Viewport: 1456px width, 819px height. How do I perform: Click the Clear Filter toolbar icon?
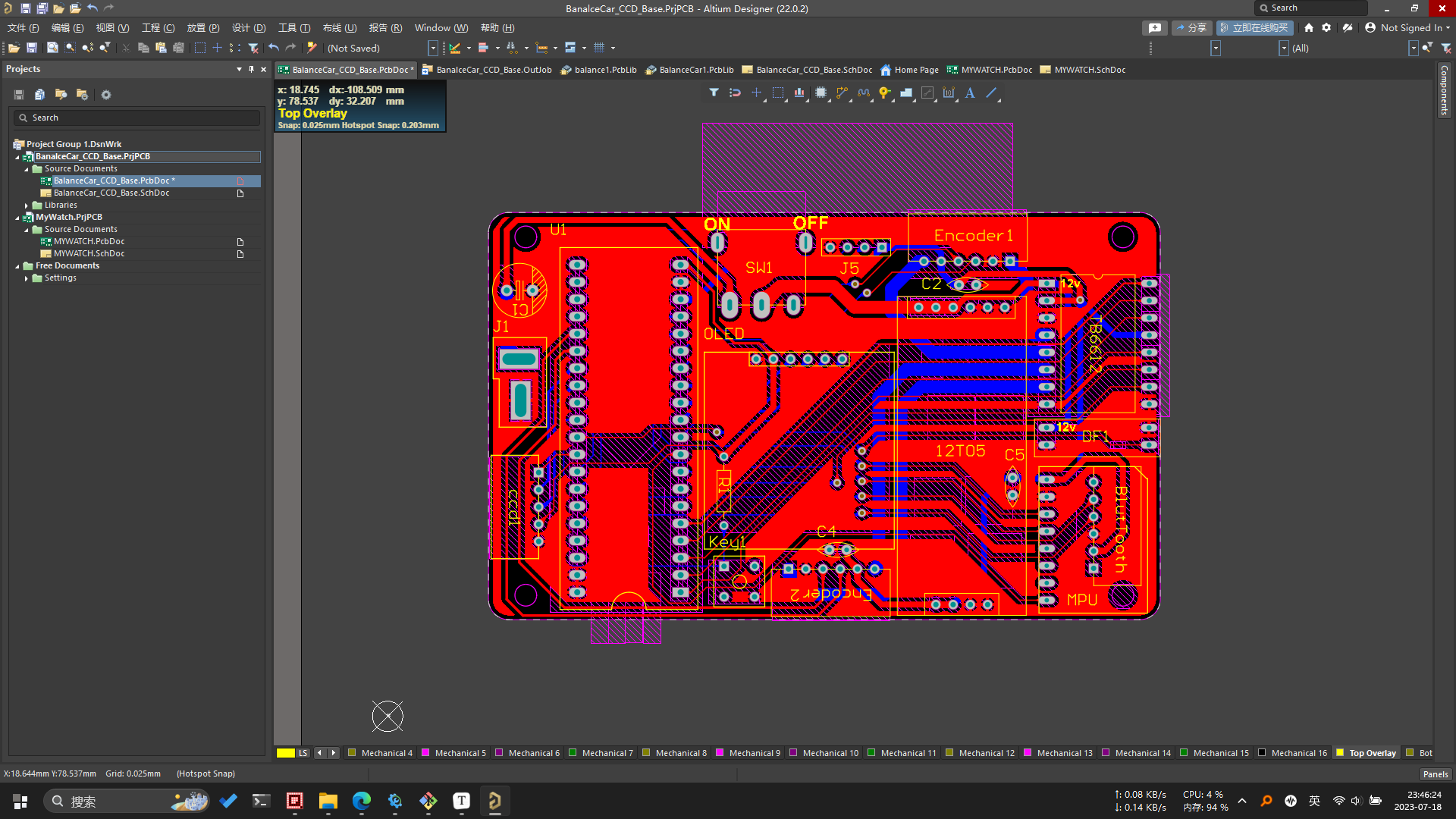[254, 48]
